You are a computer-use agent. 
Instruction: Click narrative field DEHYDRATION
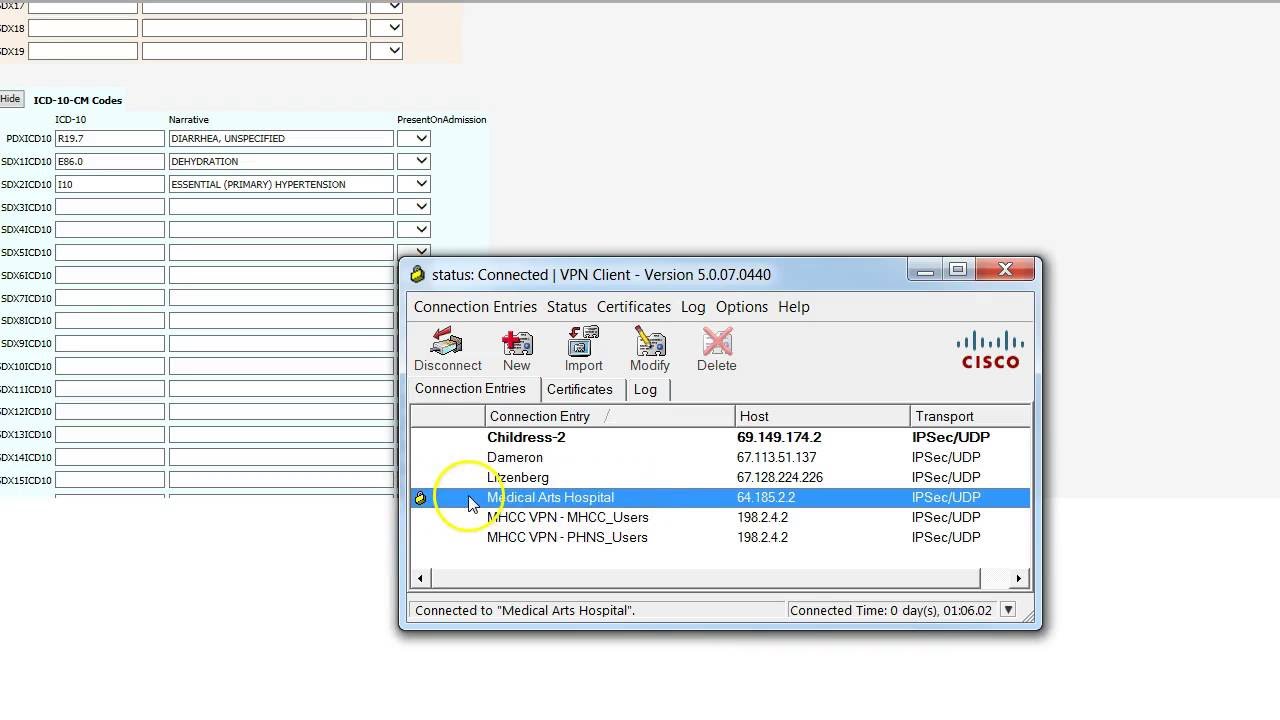coord(281,161)
